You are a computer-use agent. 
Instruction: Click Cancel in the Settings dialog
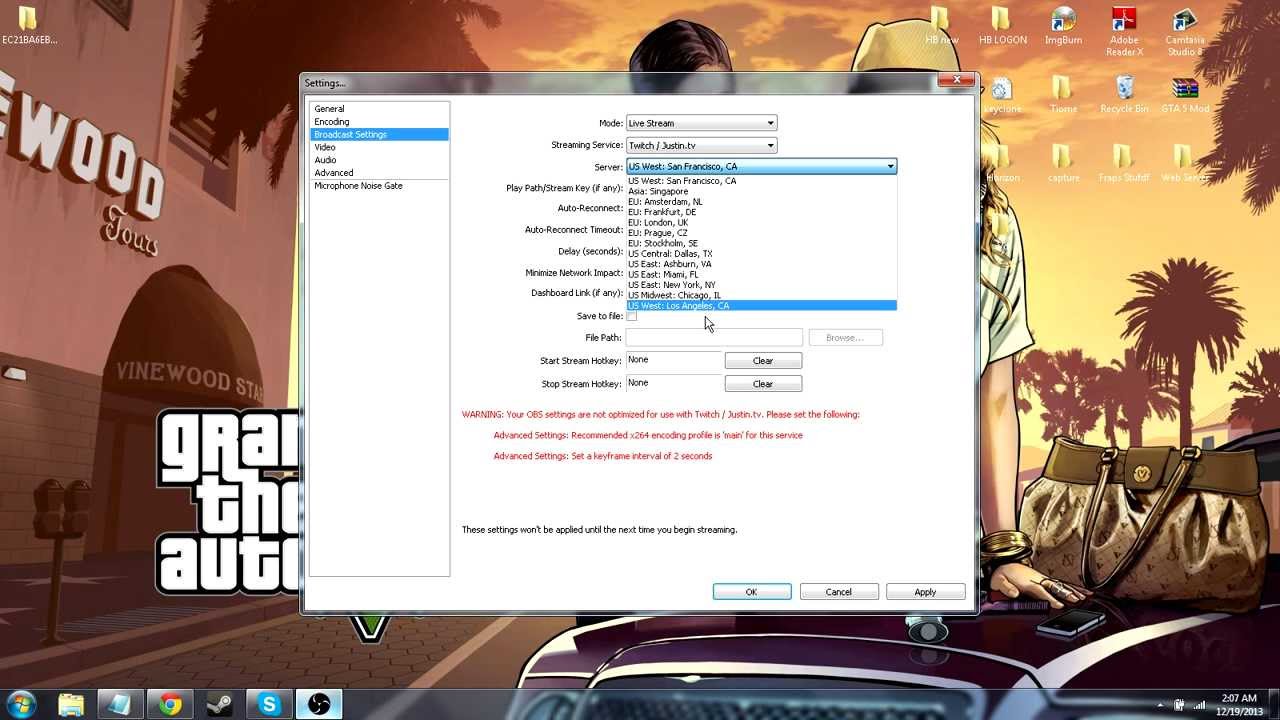[839, 592]
